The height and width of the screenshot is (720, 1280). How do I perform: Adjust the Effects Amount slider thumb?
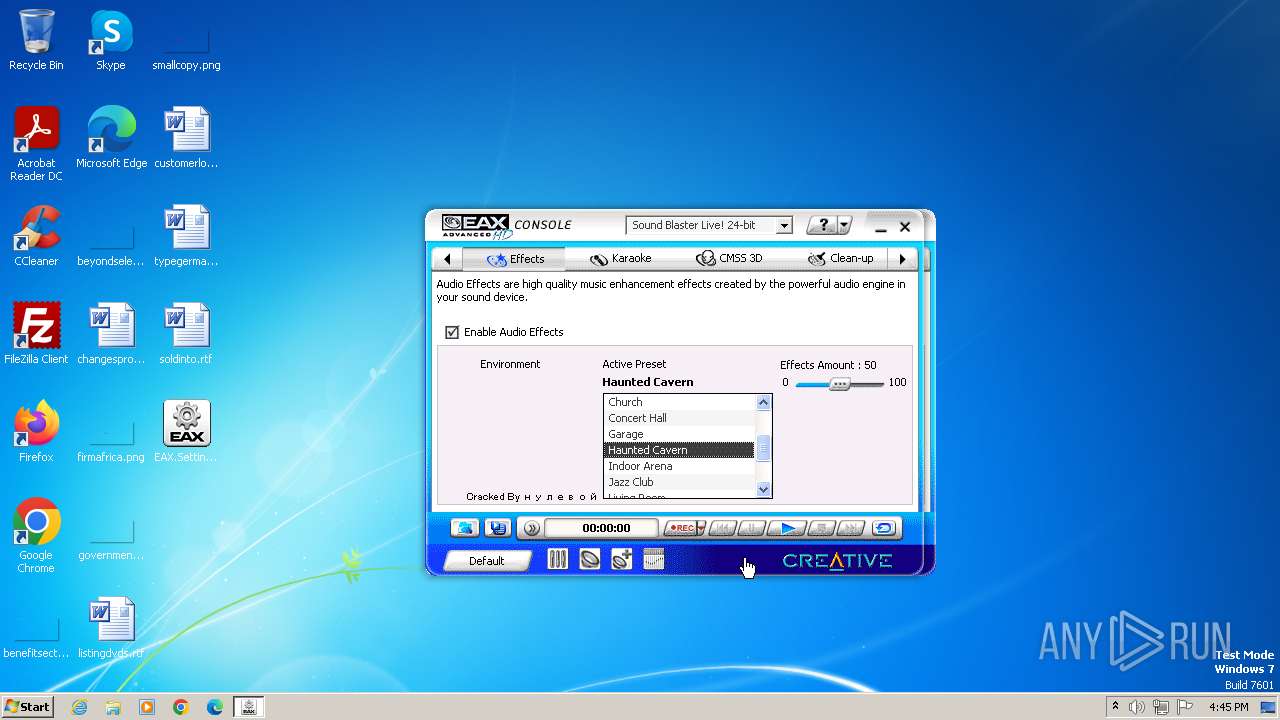840,383
